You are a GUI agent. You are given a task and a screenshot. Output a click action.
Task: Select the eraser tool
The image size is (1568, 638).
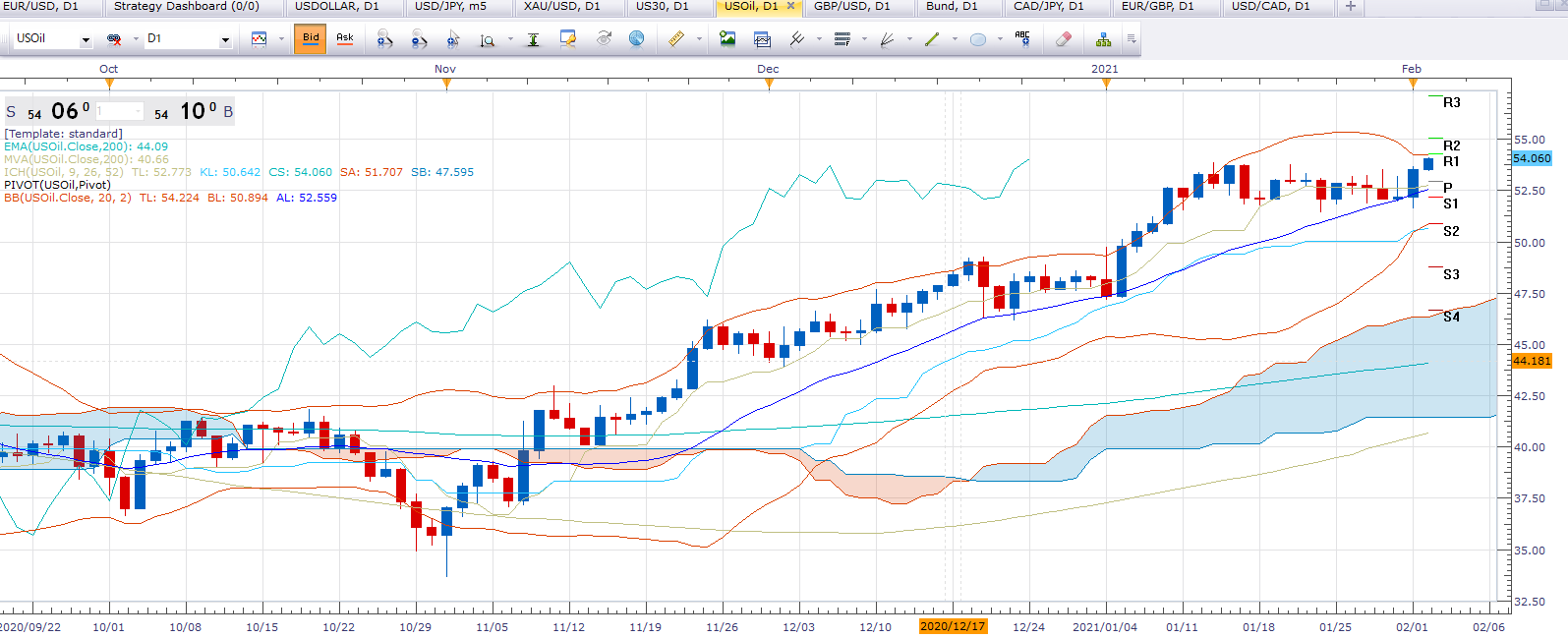[1063, 39]
